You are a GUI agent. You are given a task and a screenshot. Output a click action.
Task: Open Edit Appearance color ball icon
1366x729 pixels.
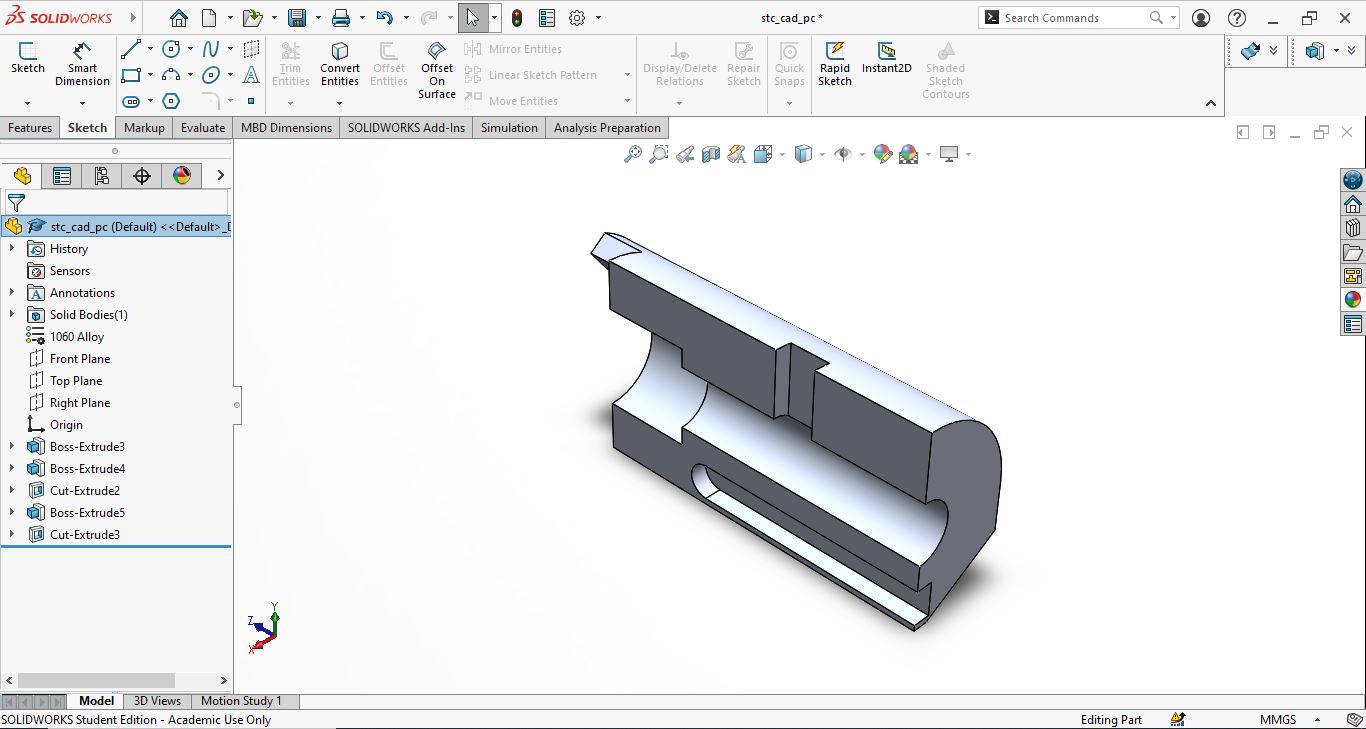pos(882,154)
